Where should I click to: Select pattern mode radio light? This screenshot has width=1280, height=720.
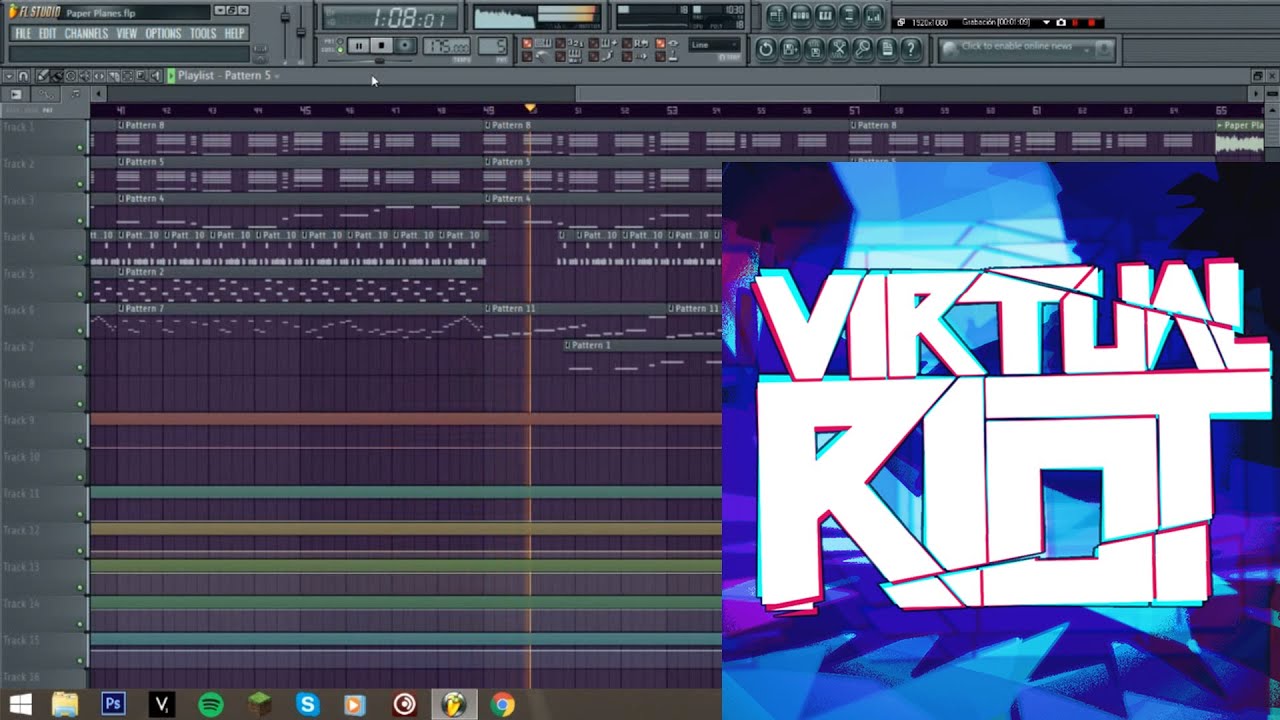click(340, 41)
